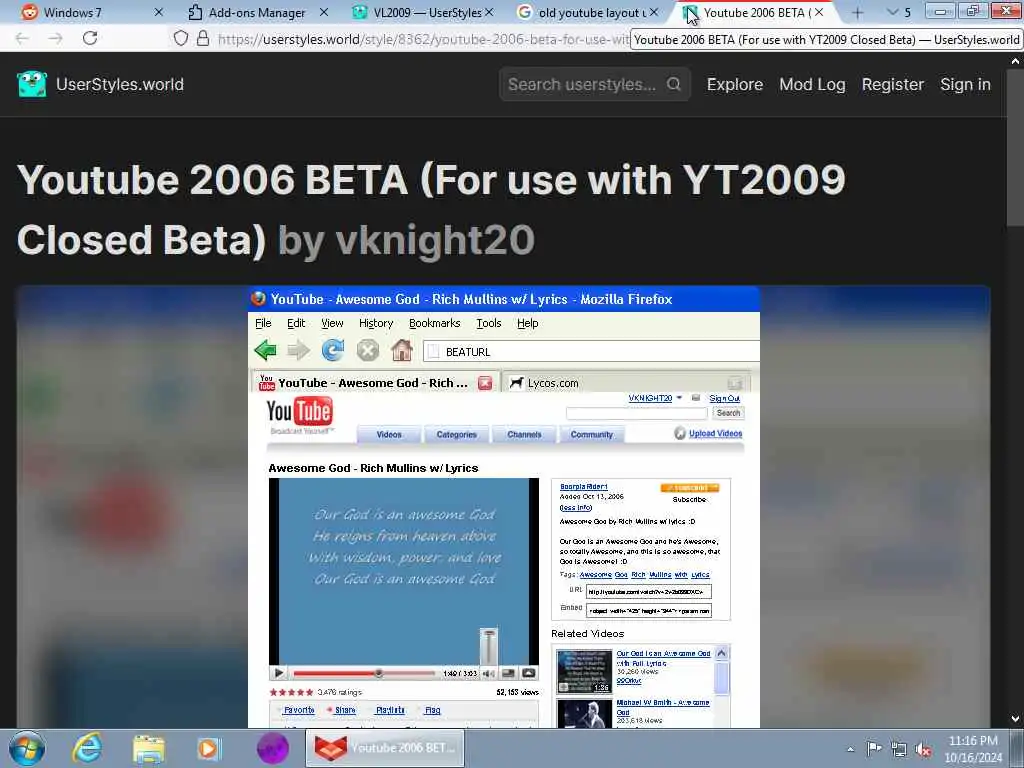Click the muted volume tray icon
Viewport: 1024px width, 768px height.
(x=923, y=749)
